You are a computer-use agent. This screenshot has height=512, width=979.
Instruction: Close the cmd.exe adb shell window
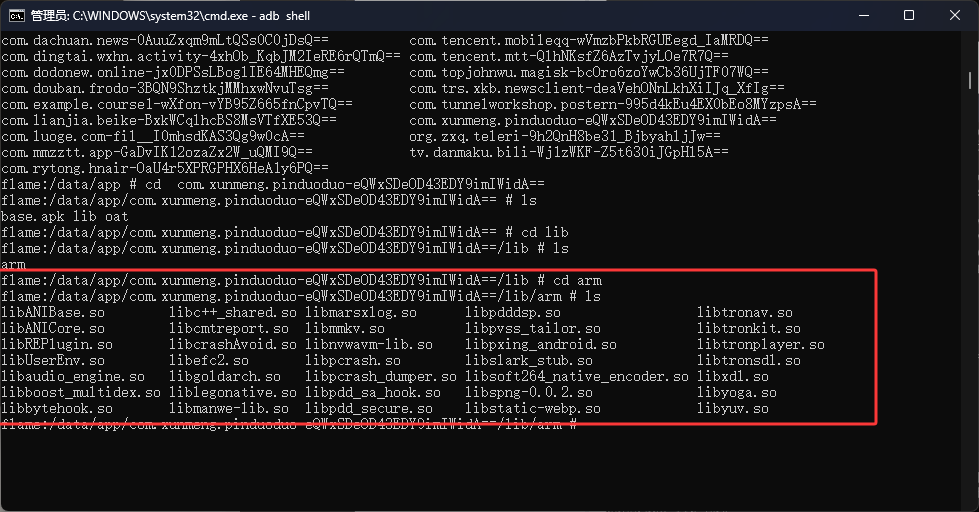955,16
